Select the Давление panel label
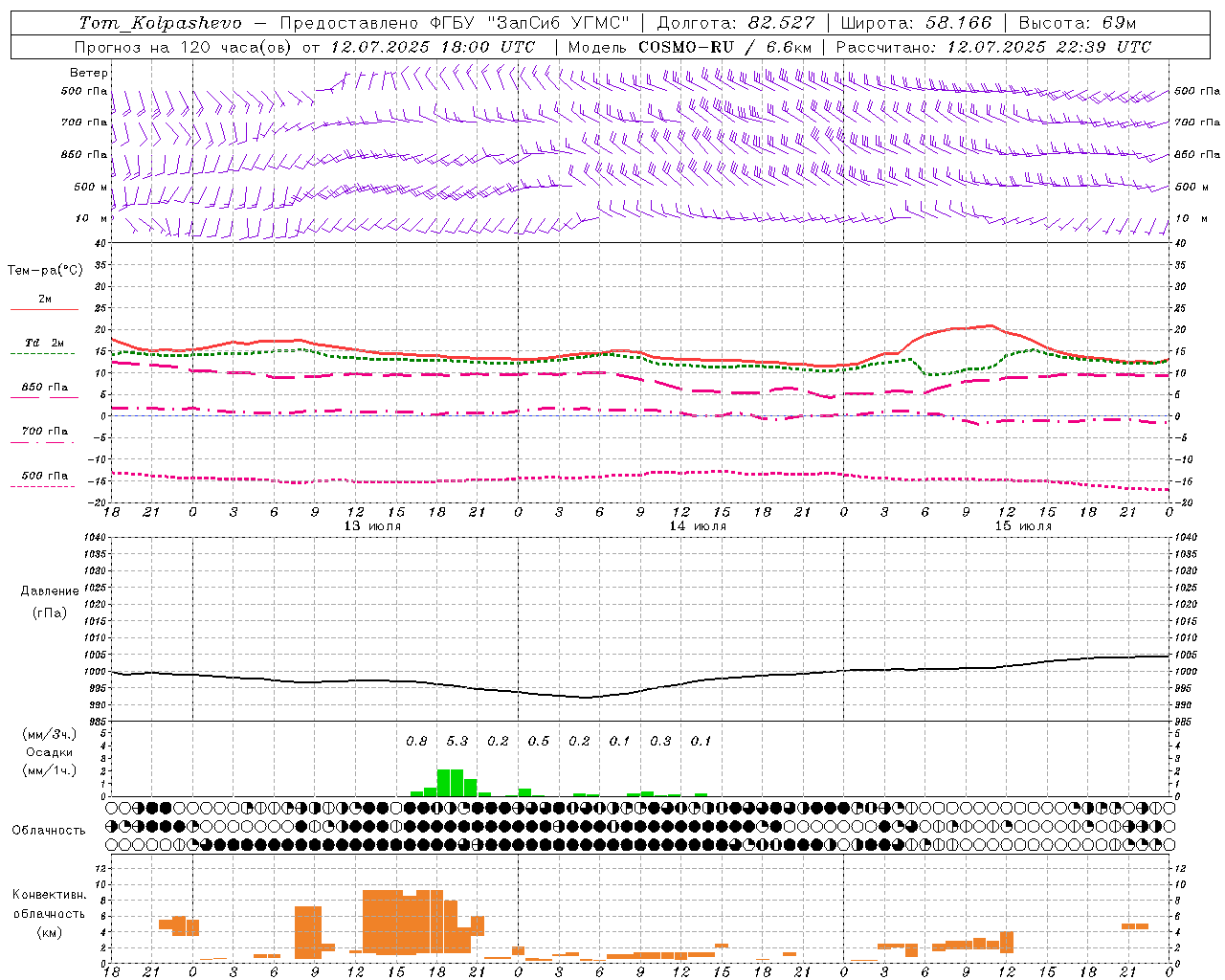 (x=50, y=591)
